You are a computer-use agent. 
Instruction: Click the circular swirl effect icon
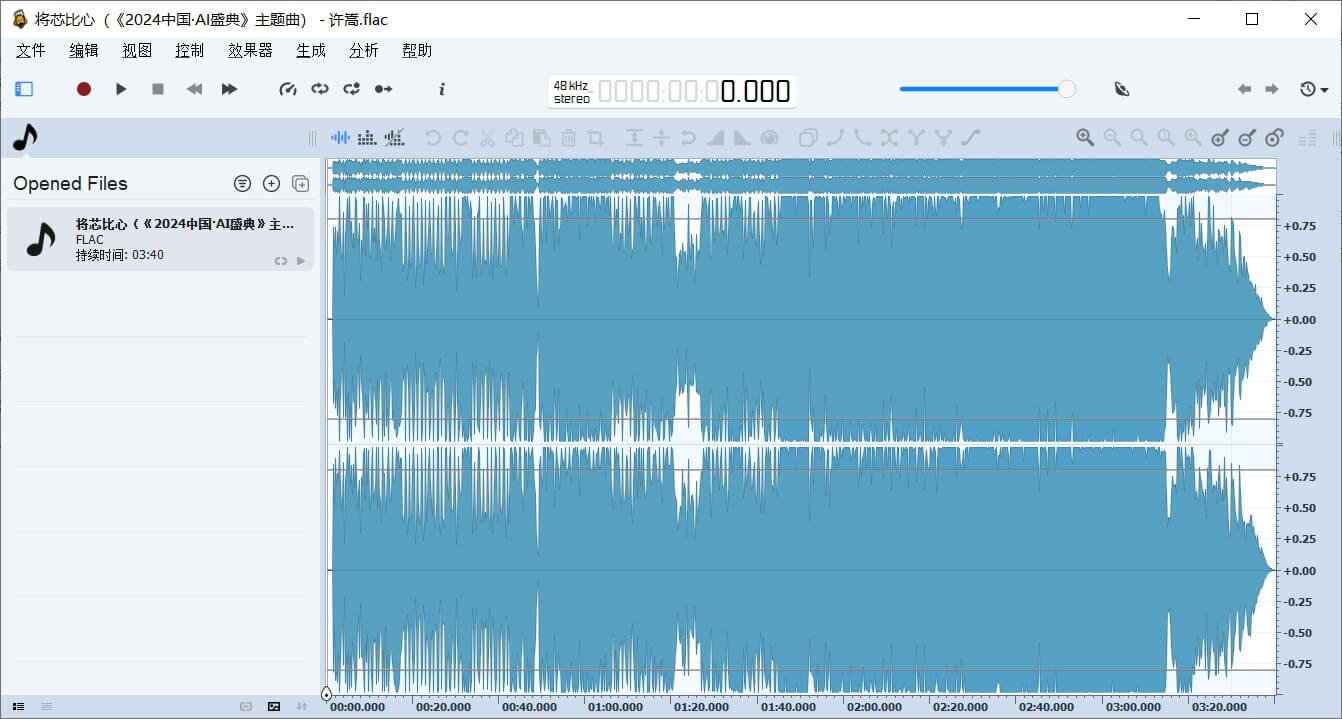click(x=769, y=138)
